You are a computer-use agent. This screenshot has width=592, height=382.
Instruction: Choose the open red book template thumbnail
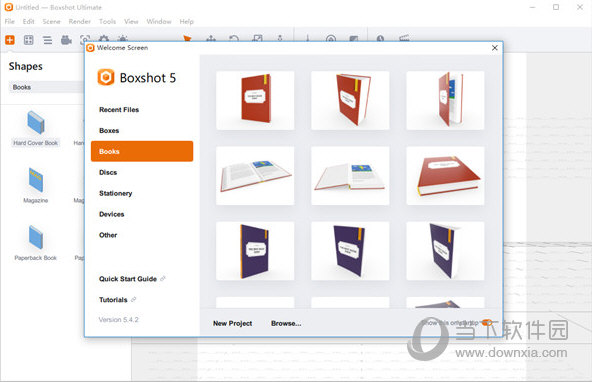[255, 176]
